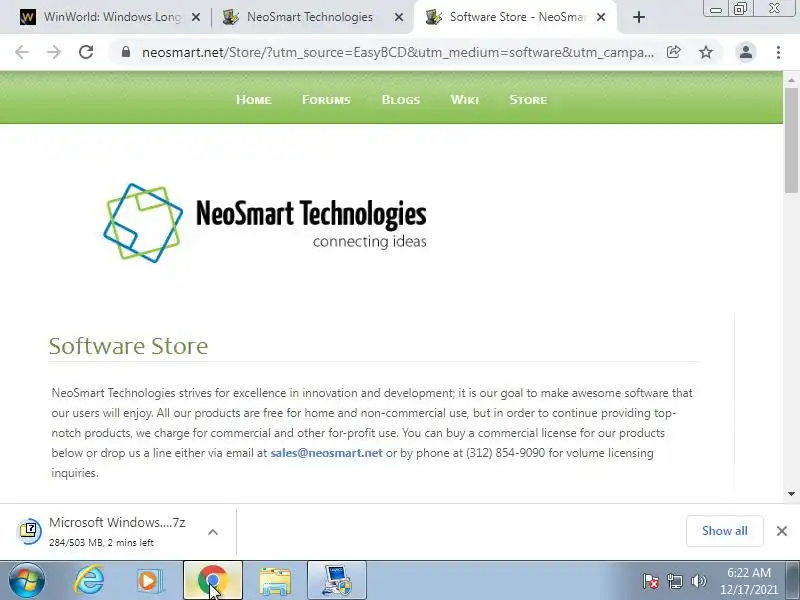800x600 pixels.
Task: Open Forums in the site navigation
Action: coord(327,99)
